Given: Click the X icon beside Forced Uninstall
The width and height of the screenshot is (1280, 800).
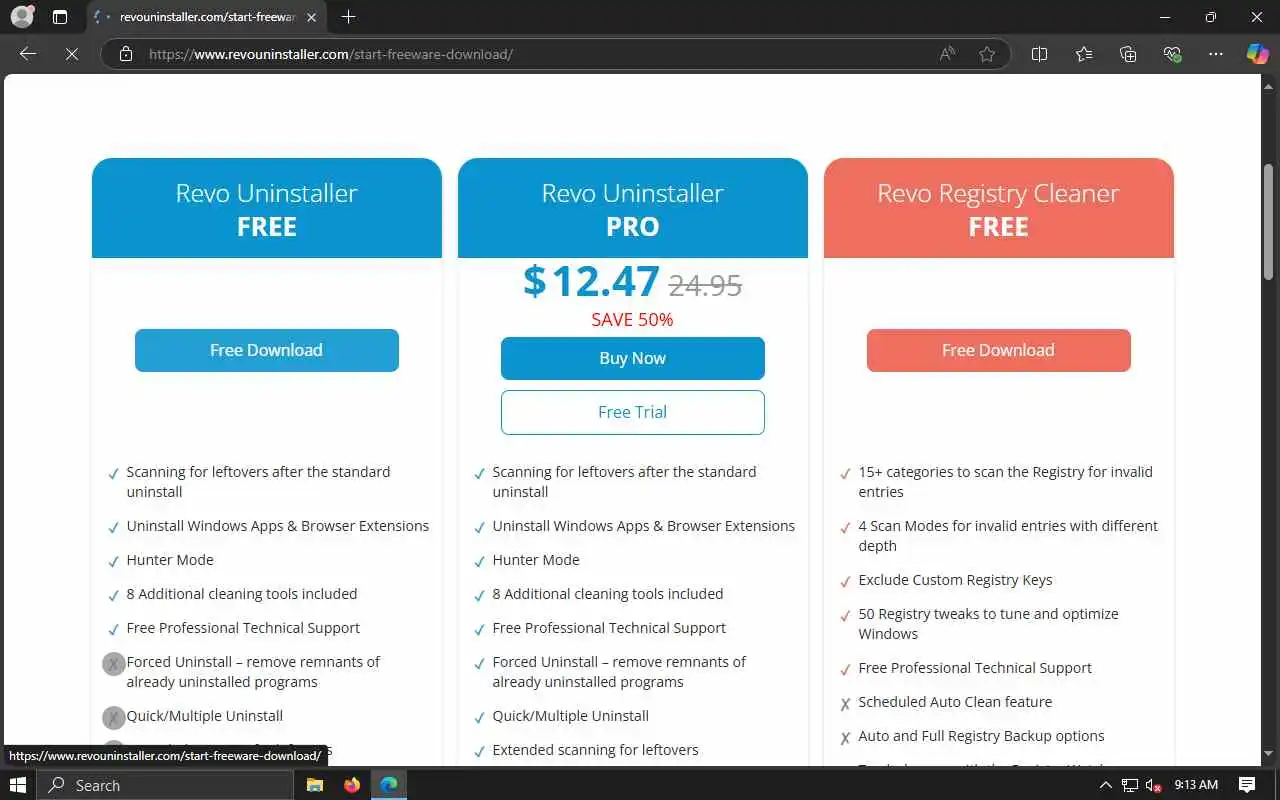Looking at the screenshot, I should point(114,663).
